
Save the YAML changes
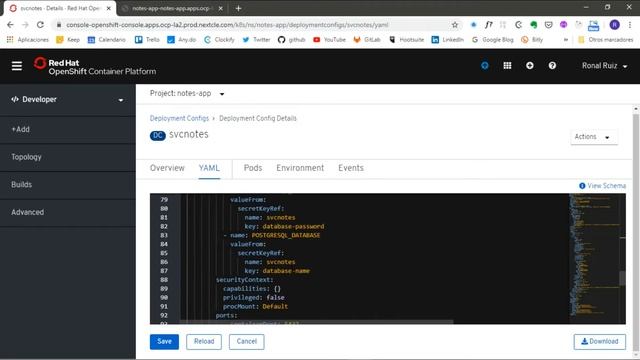point(164,342)
